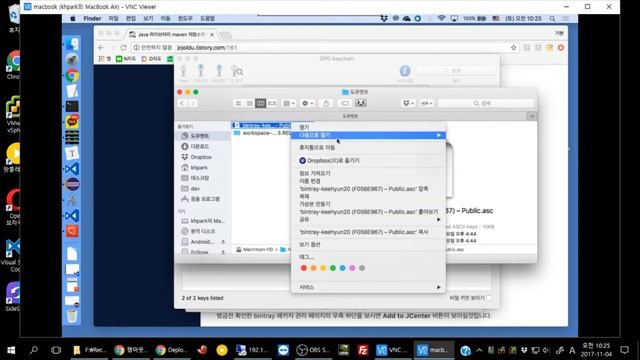Open the Wi-Fi status menu icon
This screenshot has height=360, width=640.
[441, 18]
